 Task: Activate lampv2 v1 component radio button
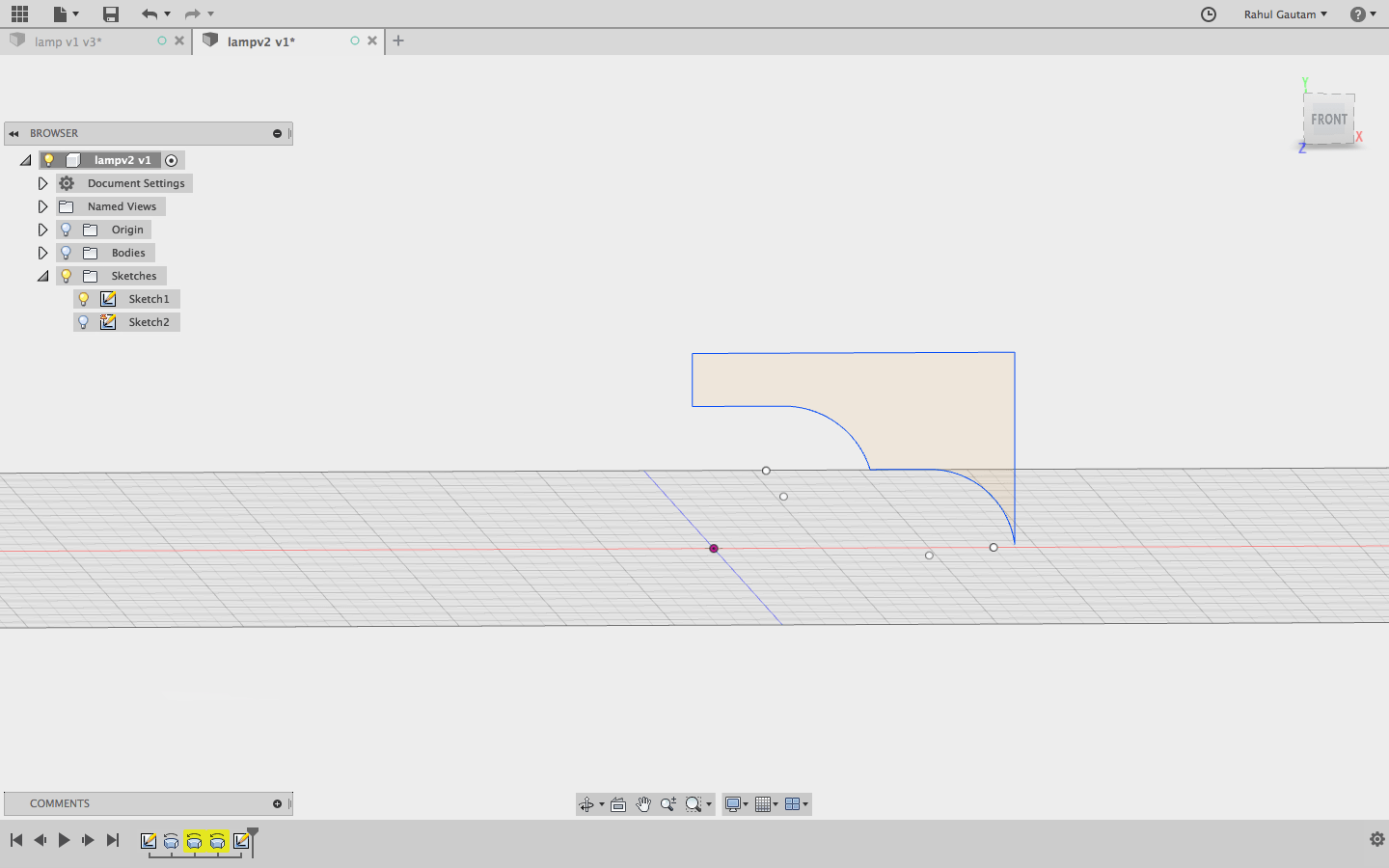click(172, 160)
